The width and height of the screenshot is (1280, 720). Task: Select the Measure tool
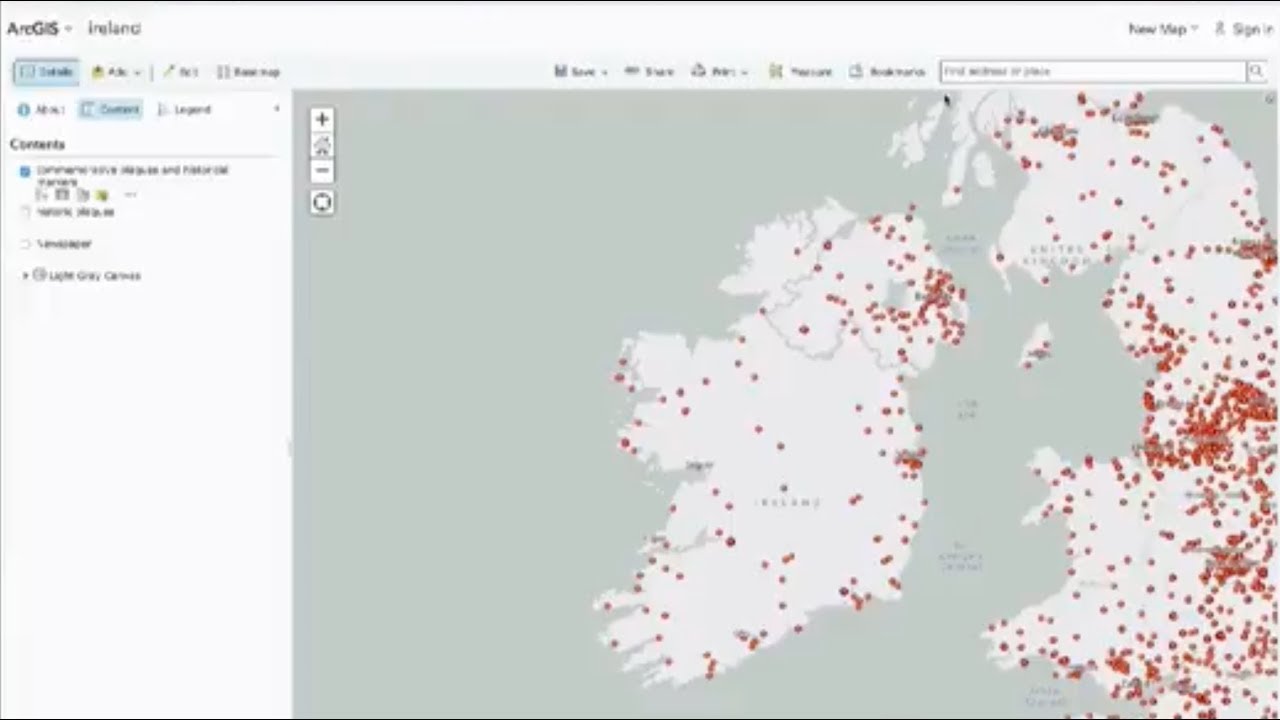pos(801,72)
